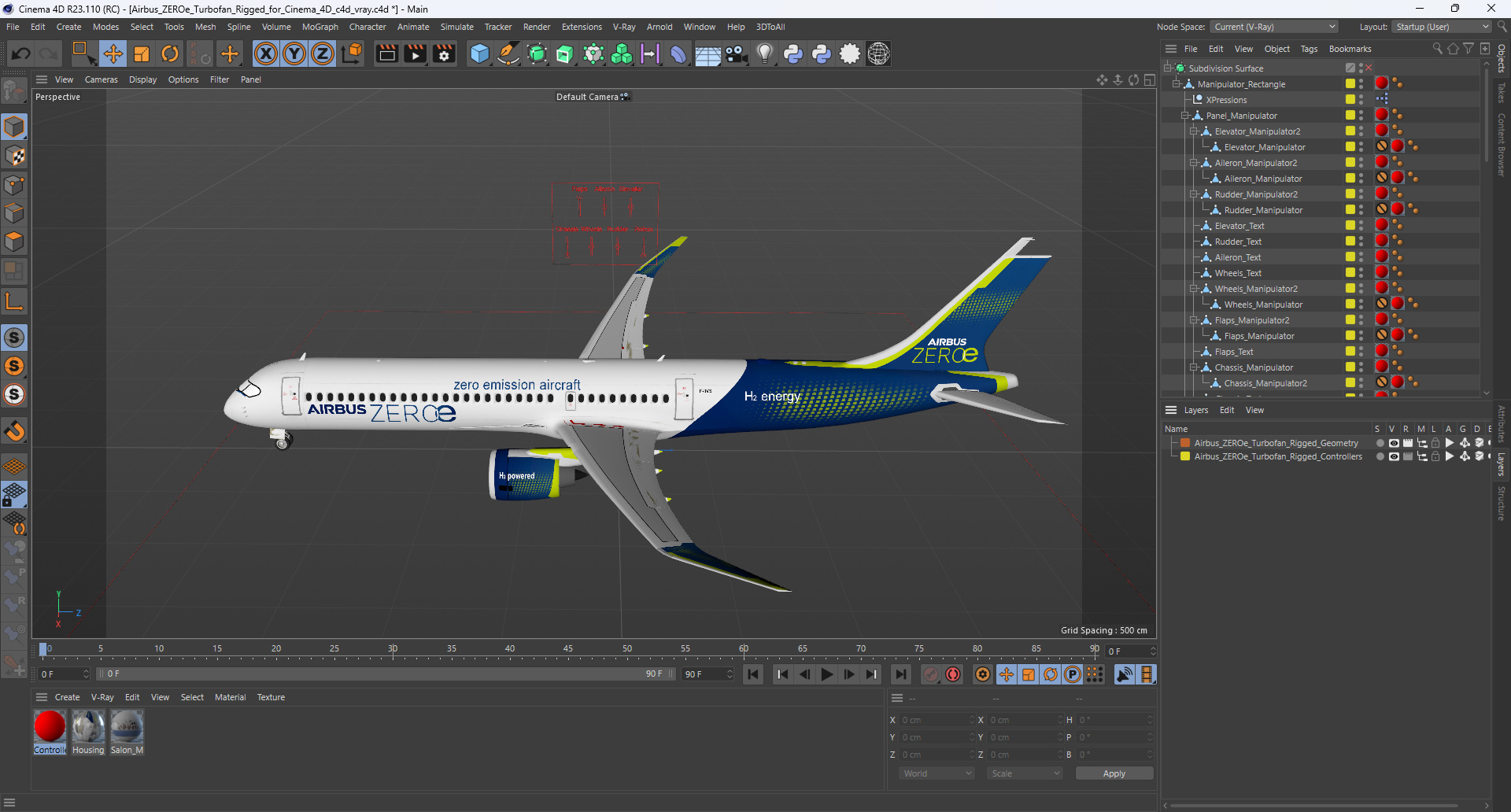Select Flaps_Manipulator2 object
1511x812 pixels.
tap(1251, 320)
